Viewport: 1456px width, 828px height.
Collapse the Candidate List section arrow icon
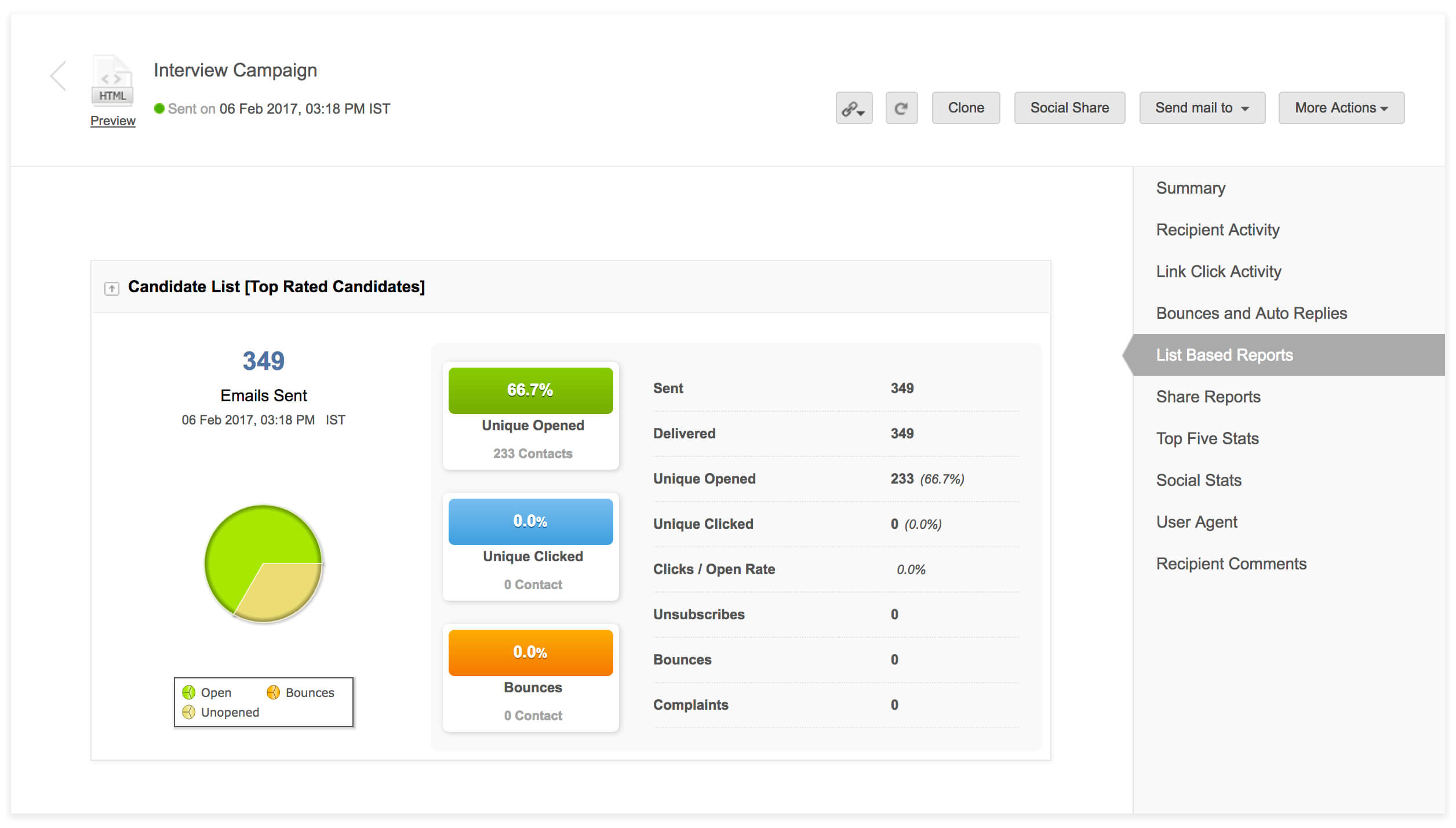click(x=111, y=288)
